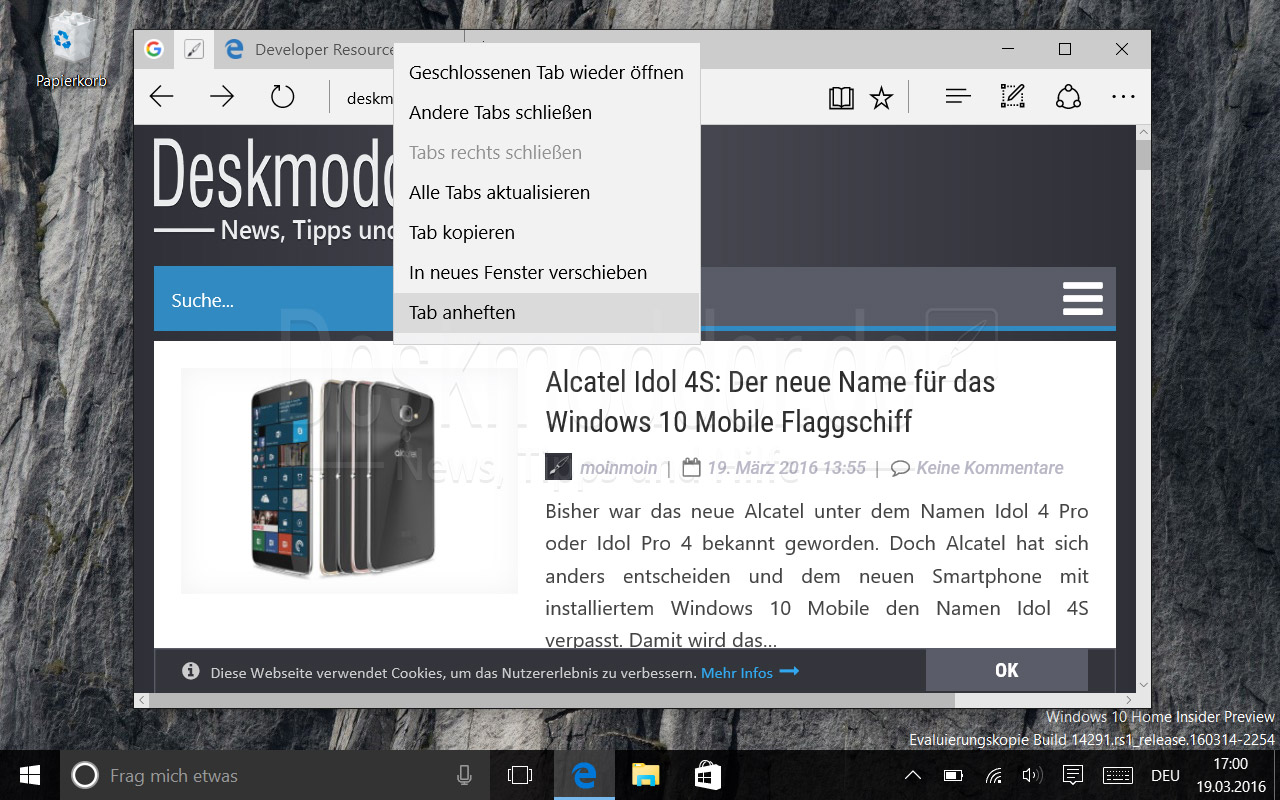1280x800 pixels.
Task: Open the Windows Start menu
Action: [30, 775]
